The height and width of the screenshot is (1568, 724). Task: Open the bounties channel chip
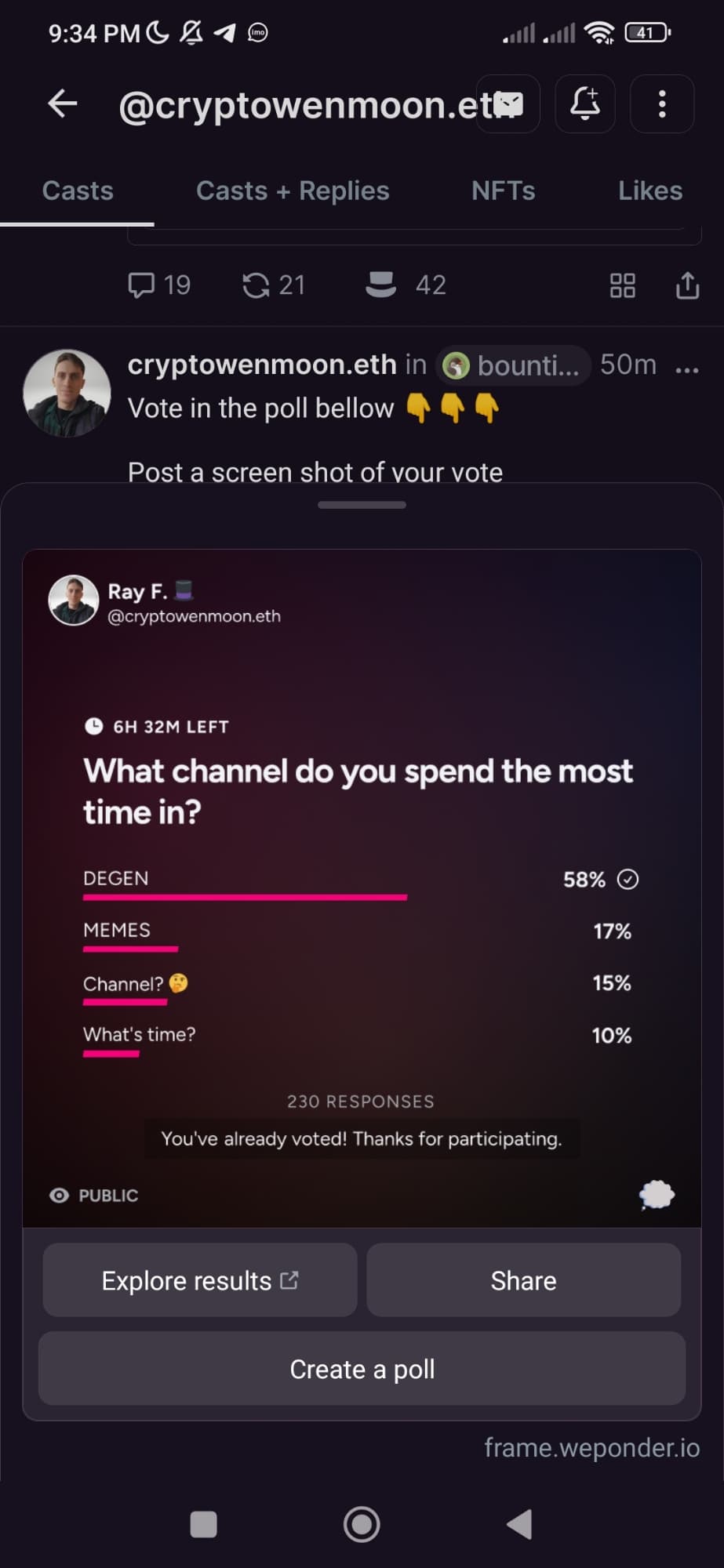tap(512, 365)
